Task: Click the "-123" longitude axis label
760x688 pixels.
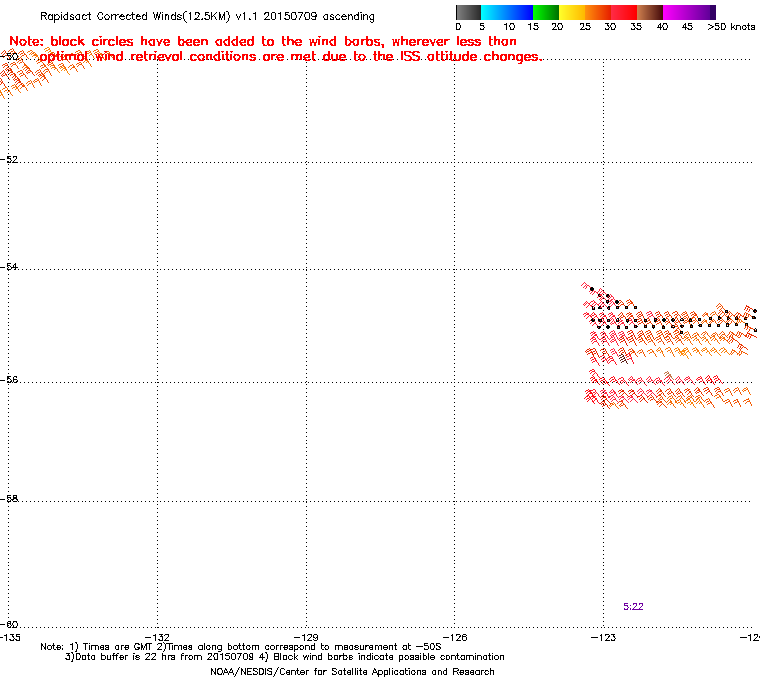Action: point(603,637)
